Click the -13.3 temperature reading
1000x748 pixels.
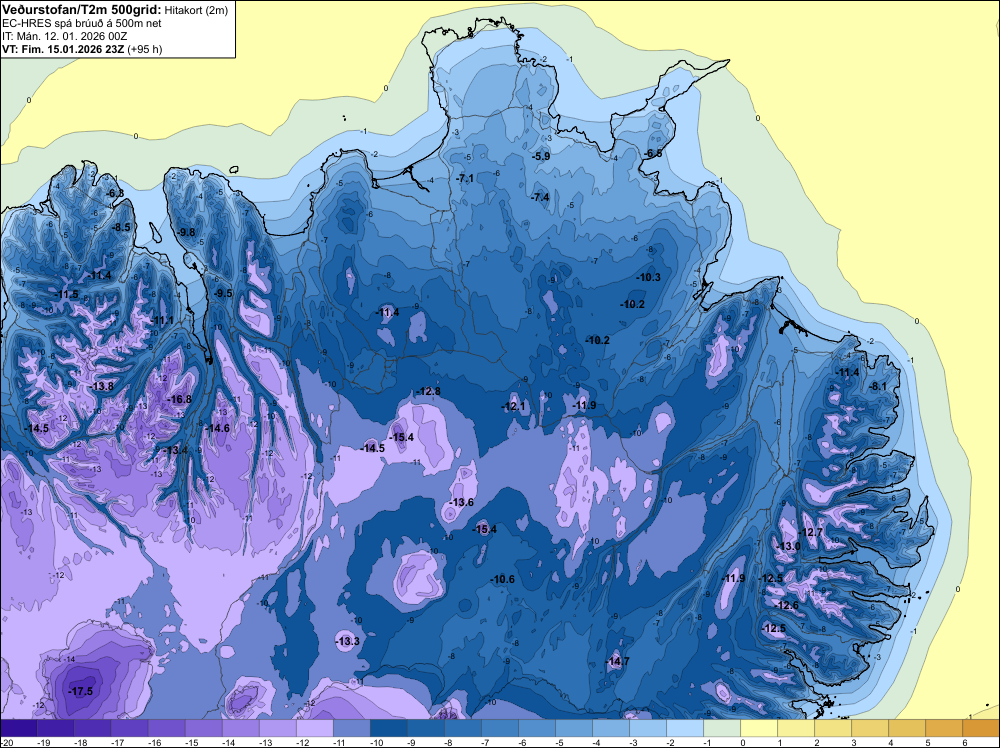348,641
